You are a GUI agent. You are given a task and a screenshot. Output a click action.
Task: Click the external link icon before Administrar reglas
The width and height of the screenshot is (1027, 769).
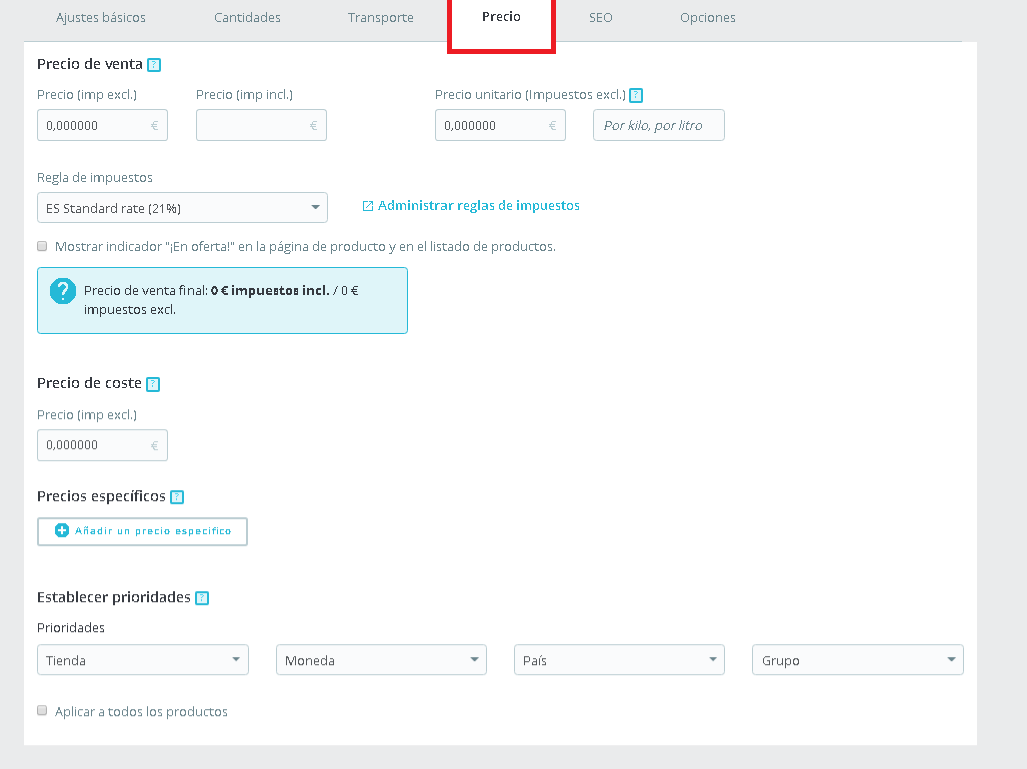tap(367, 206)
